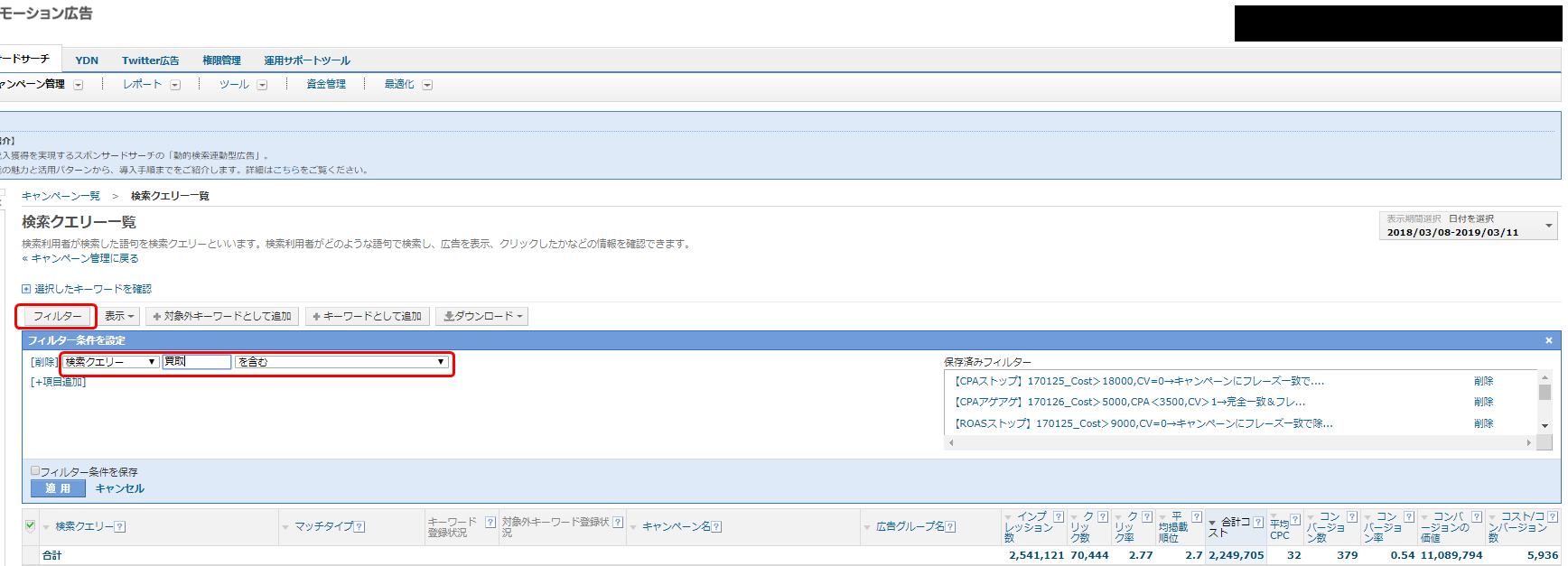Screen dimensions: 1568x566
Task: Open the レポート menu label
Action: 142,84
